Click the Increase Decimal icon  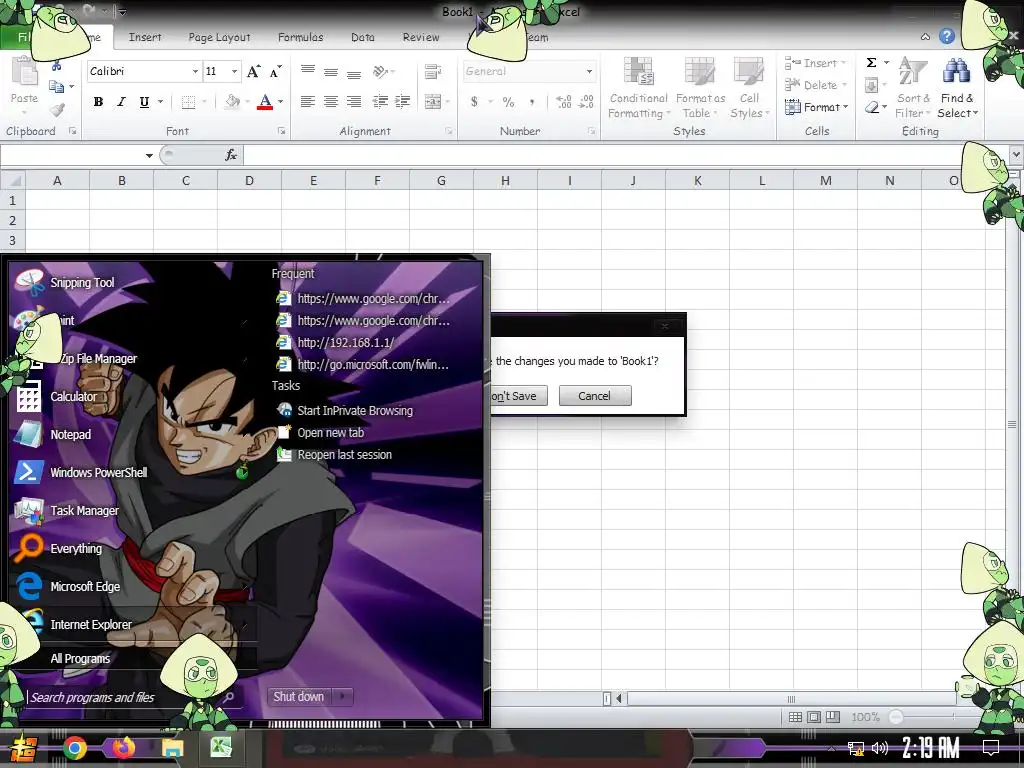(564, 102)
